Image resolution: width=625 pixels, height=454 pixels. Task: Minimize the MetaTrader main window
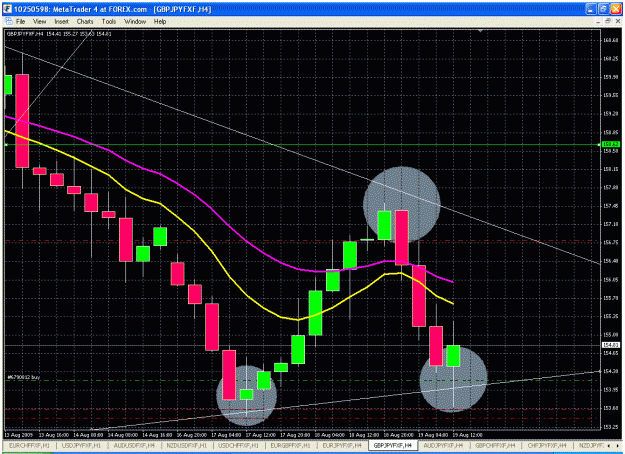tap(591, 9)
